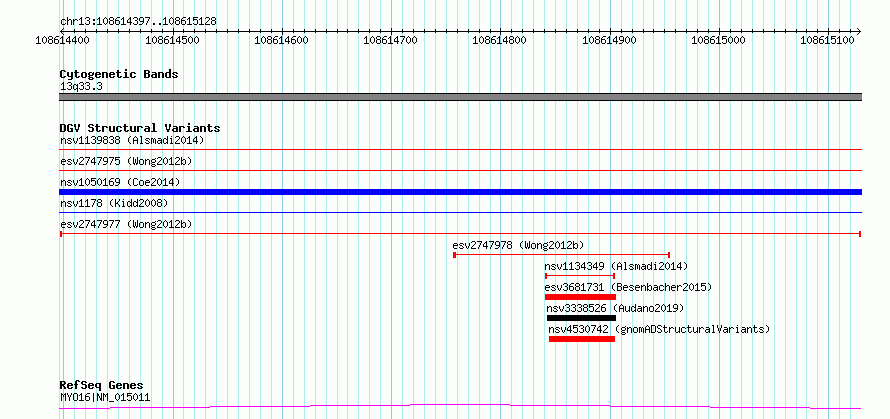The image size is (890, 419).
Task: Click the black nsv3338526 variant bar
Action: pos(581,318)
